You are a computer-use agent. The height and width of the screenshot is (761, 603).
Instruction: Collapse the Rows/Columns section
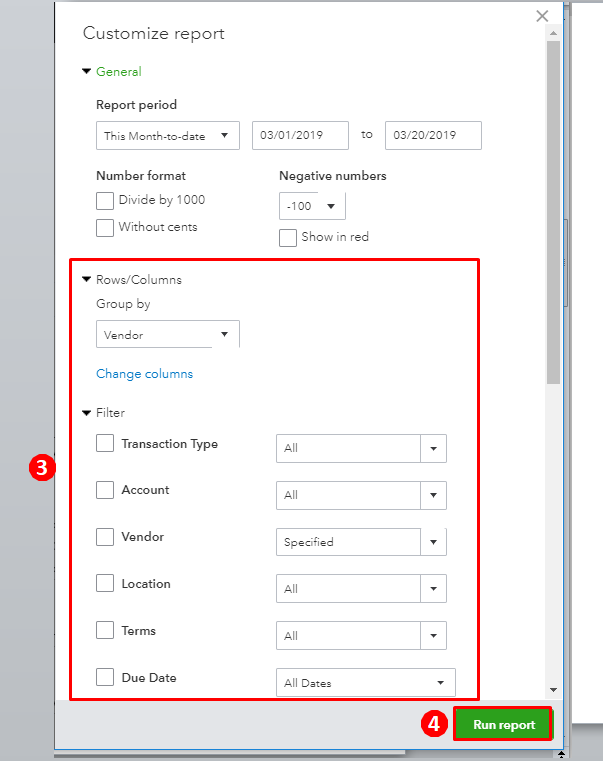pos(87,280)
